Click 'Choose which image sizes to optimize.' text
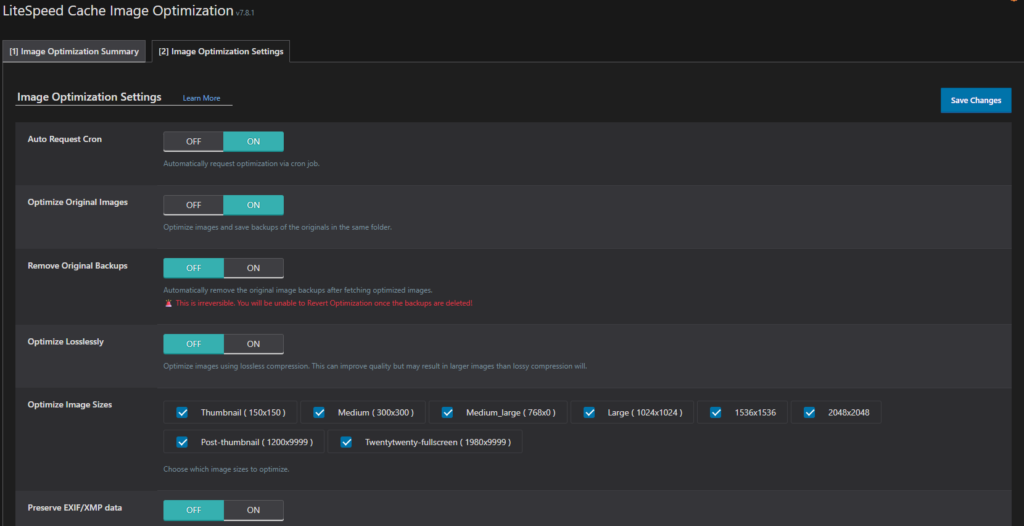Image resolution: width=1024 pixels, height=526 pixels. click(x=226, y=469)
